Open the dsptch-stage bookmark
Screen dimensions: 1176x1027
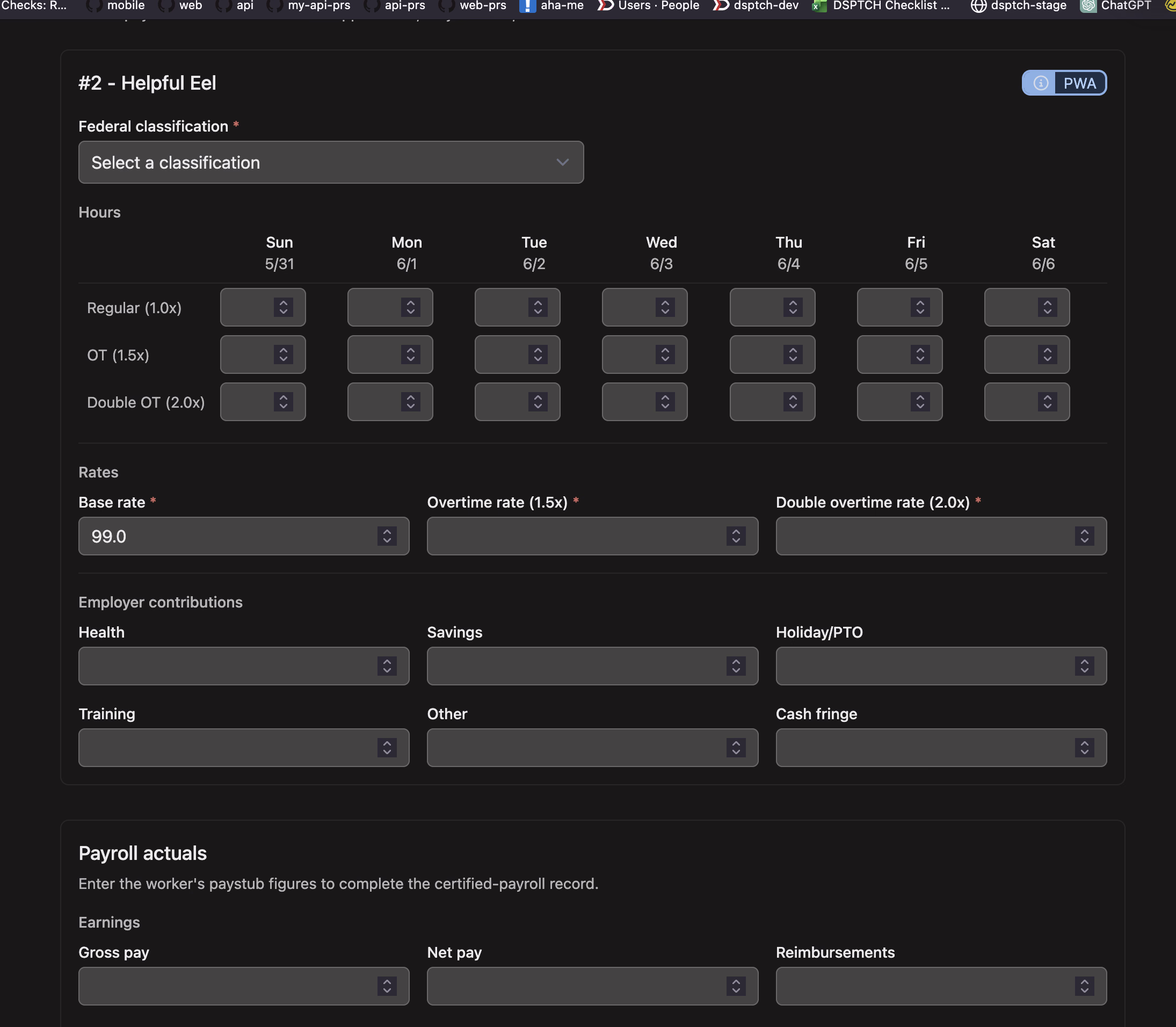(x=1019, y=6)
